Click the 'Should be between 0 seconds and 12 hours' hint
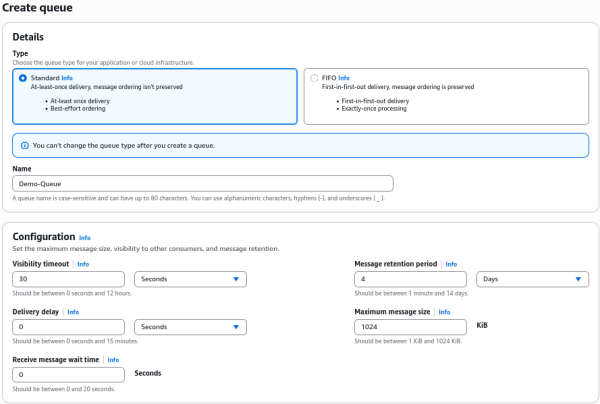 (x=72, y=293)
